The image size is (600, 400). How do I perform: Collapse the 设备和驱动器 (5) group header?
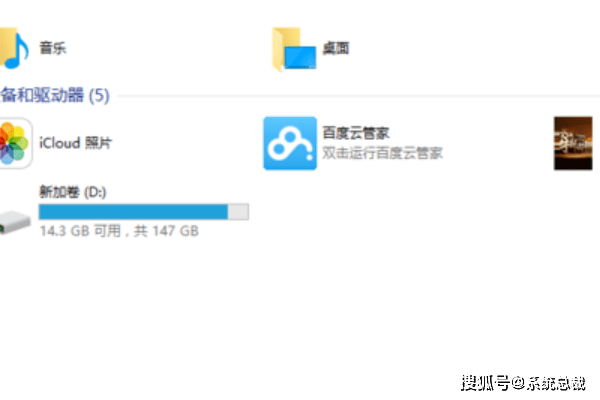point(55,95)
